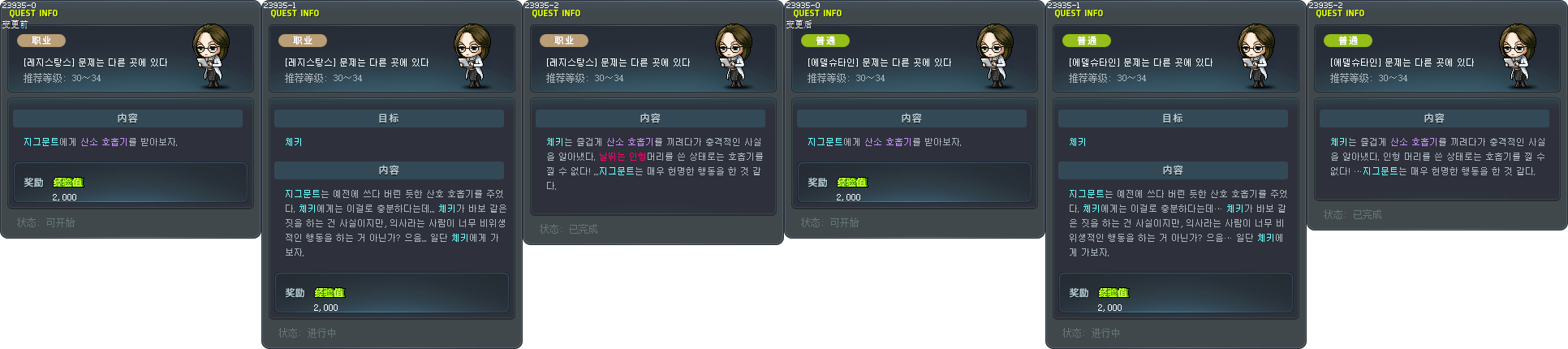Click the 经验值 reward label in the 职业 进行中 panel

330,292
